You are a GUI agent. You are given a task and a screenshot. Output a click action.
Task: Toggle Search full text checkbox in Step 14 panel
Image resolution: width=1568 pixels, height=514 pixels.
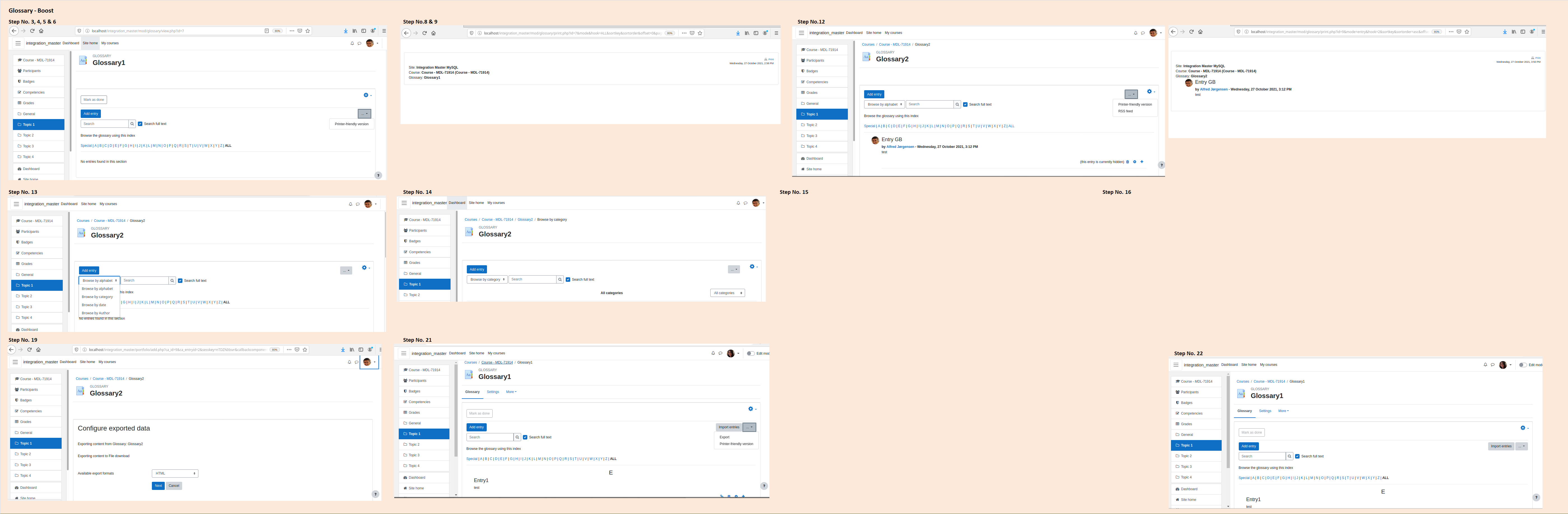pos(568,279)
